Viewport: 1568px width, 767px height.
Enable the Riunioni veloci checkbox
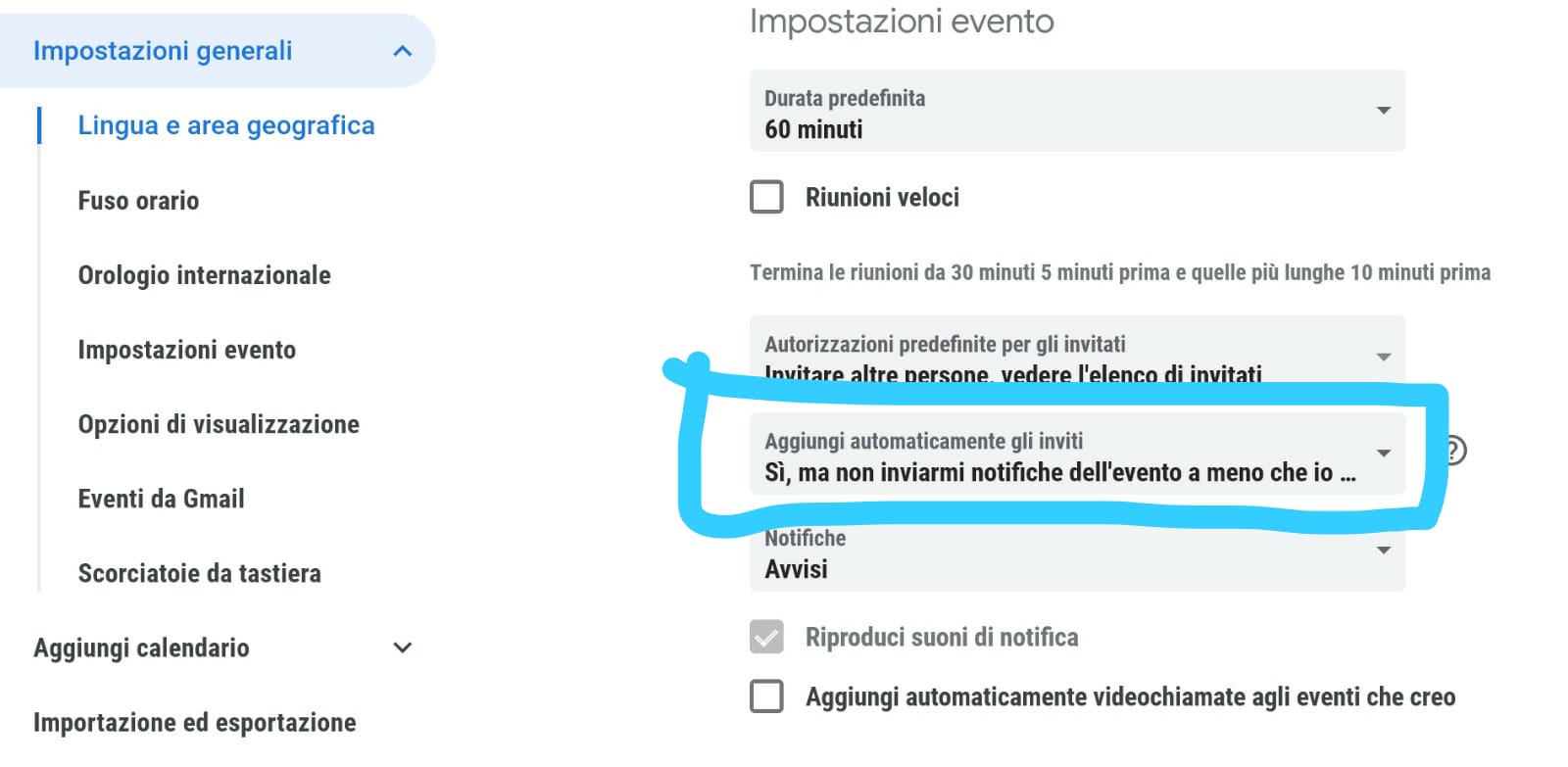click(766, 197)
